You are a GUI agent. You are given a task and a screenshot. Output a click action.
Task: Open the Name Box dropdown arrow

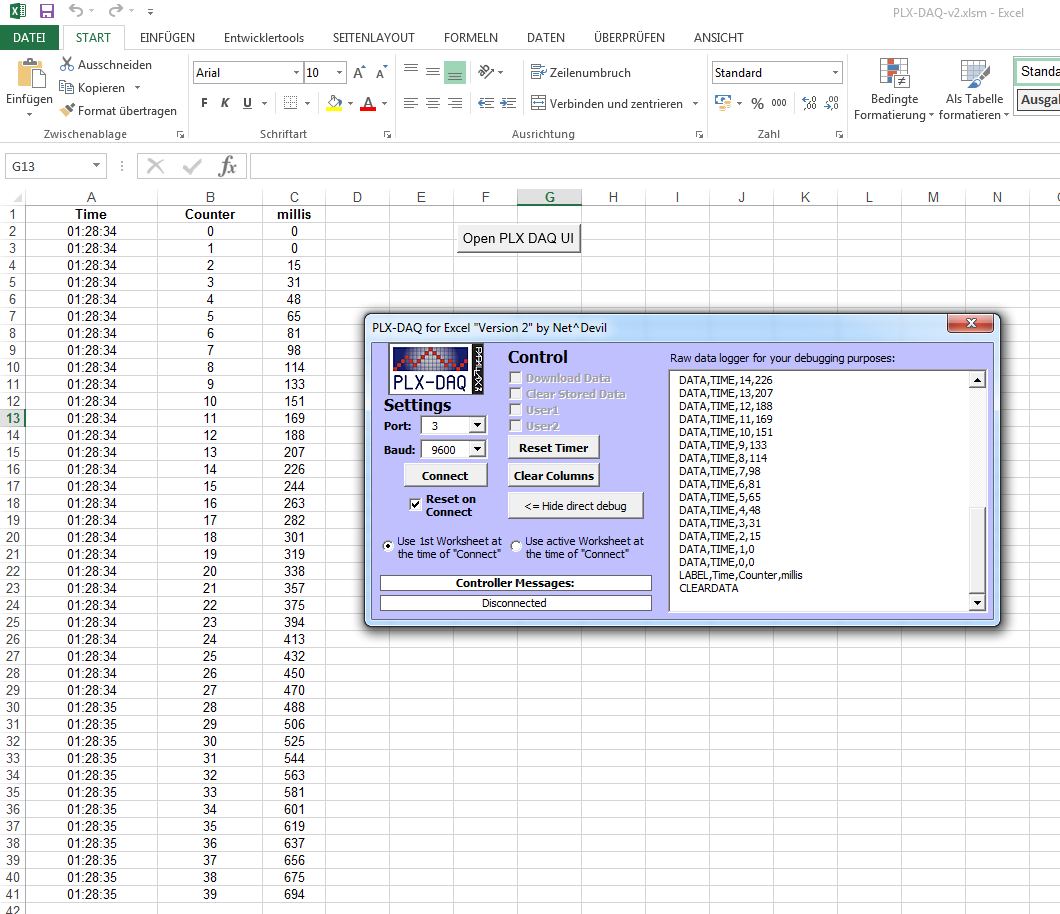97,166
